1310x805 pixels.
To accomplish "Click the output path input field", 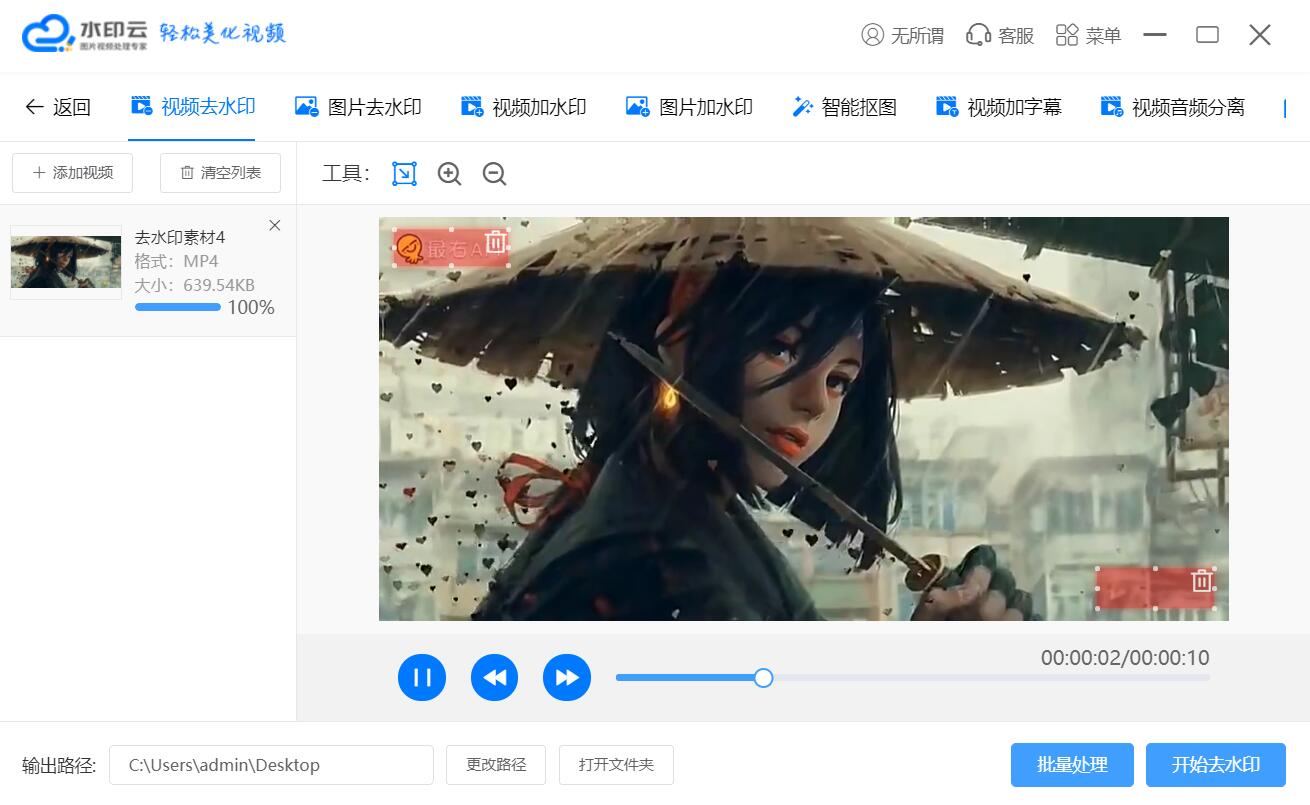I will coord(271,765).
